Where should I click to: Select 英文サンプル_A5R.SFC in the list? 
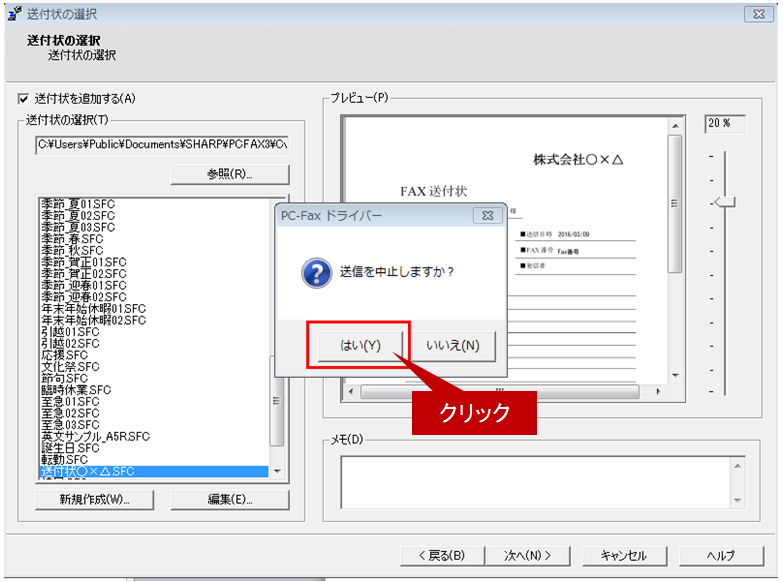[x=95, y=436]
